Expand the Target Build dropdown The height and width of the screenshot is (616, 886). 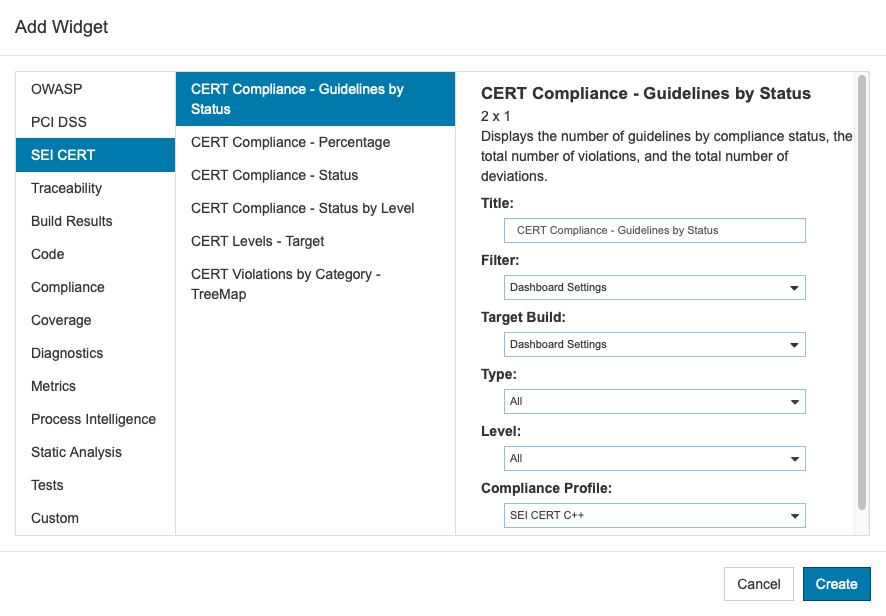click(654, 345)
